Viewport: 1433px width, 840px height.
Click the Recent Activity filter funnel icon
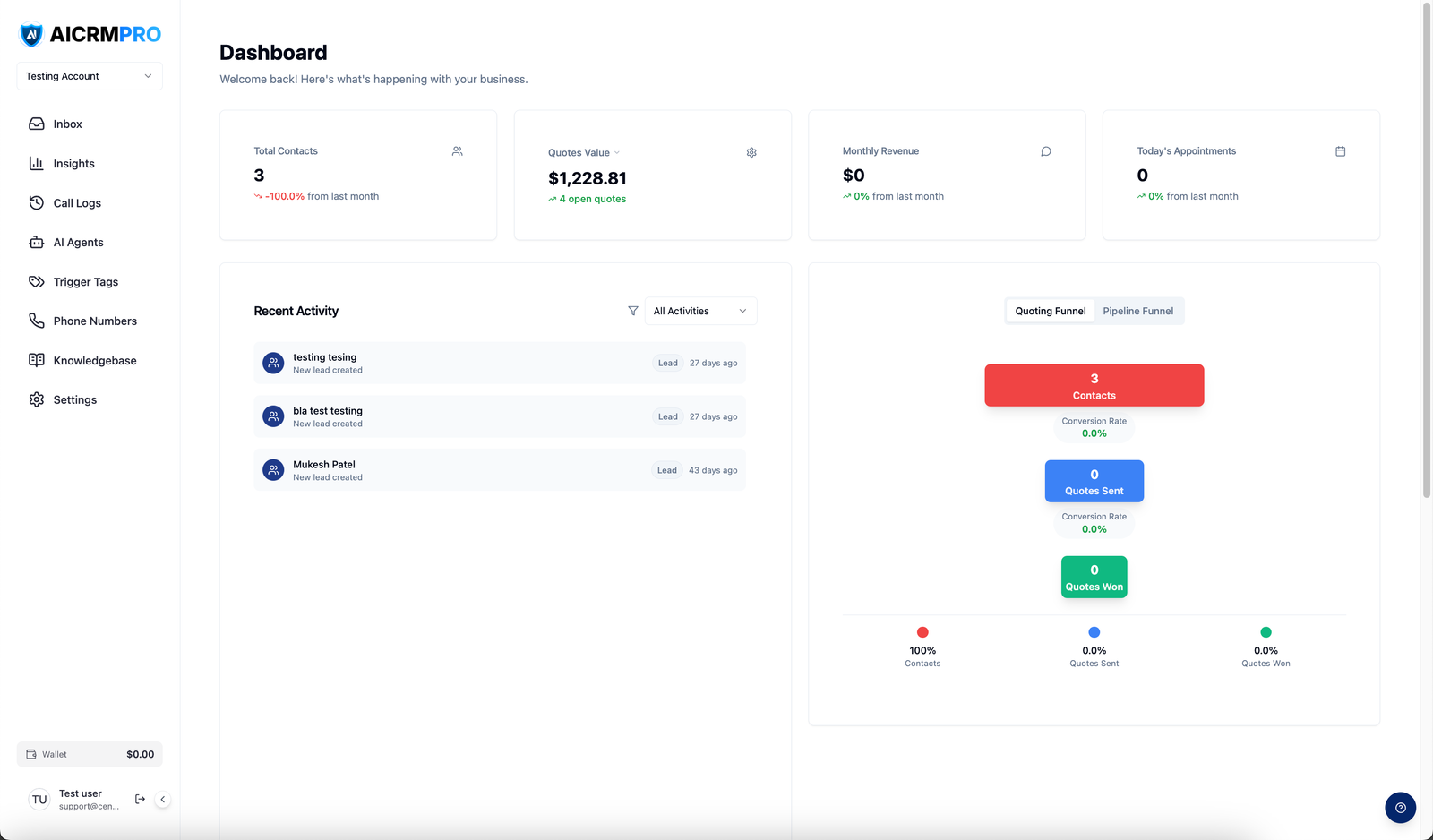point(633,311)
